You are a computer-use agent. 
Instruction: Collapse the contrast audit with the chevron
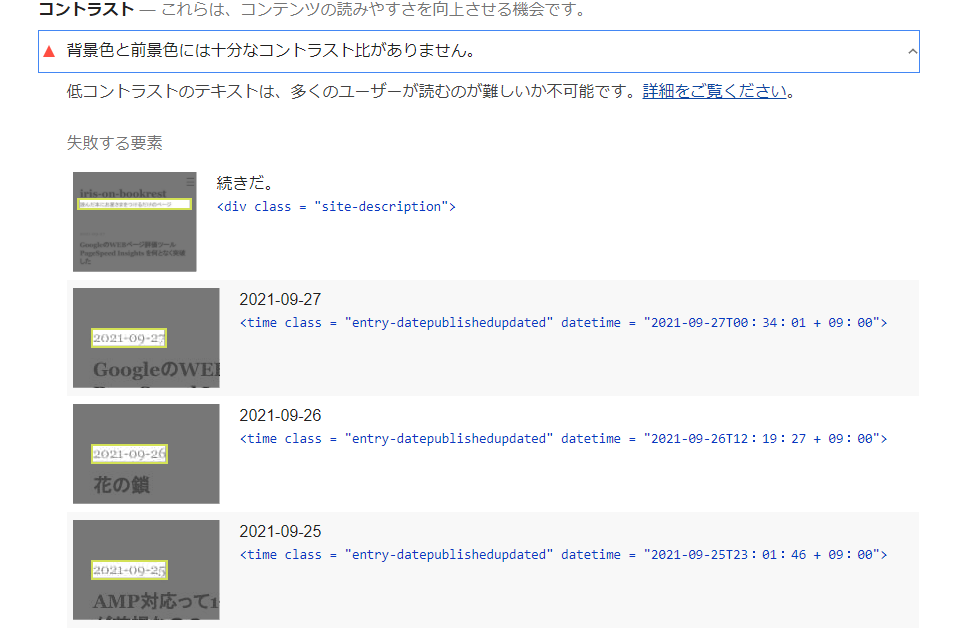pyautogui.click(x=911, y=51)
